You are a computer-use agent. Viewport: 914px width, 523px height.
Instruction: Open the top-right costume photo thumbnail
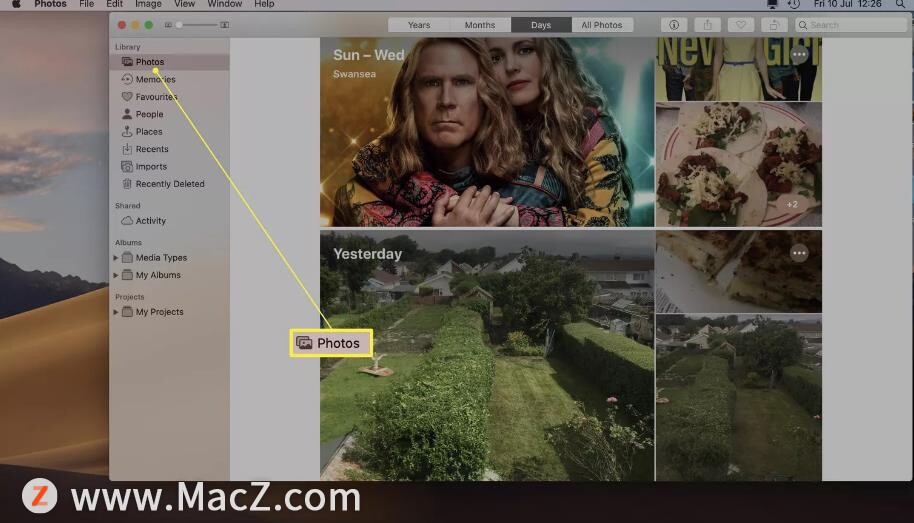coord(739,69)
